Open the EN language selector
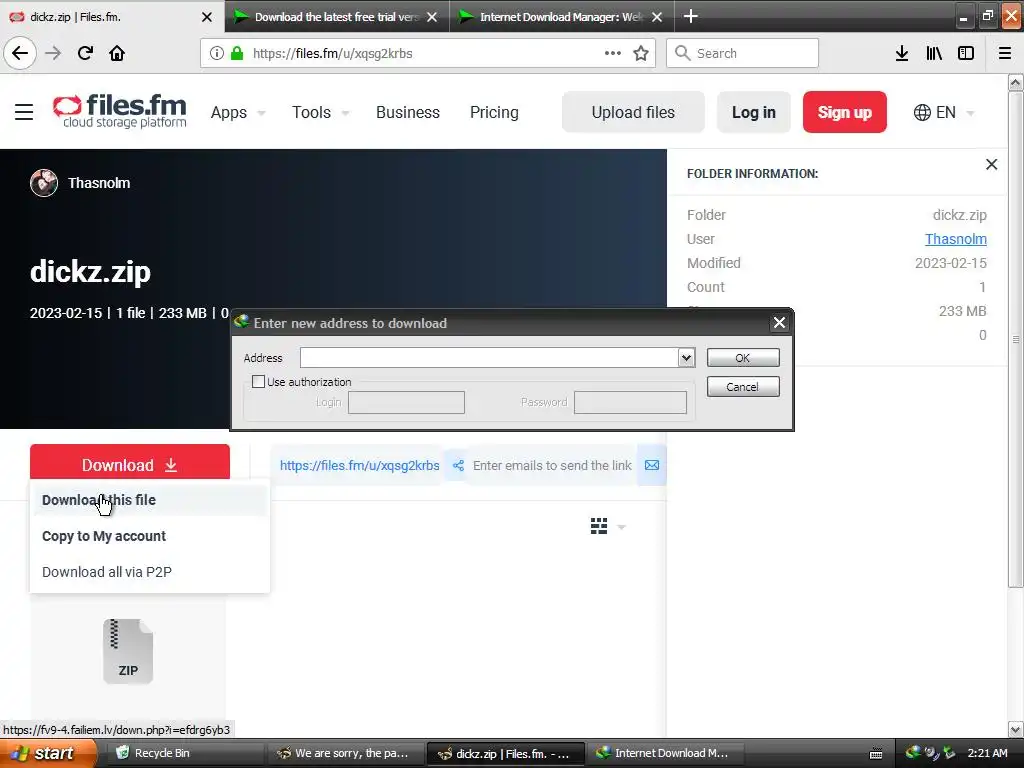 944,112
